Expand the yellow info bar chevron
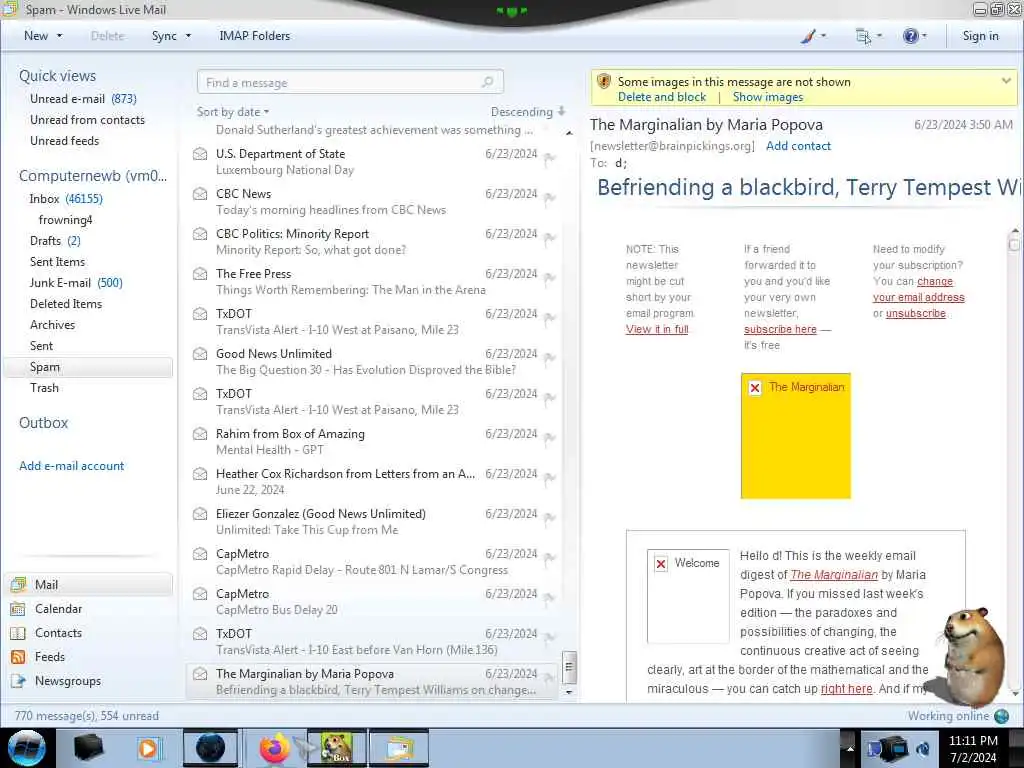Screen dimensions: 1024x768 pyautogui.click(x=1006, y=81)
